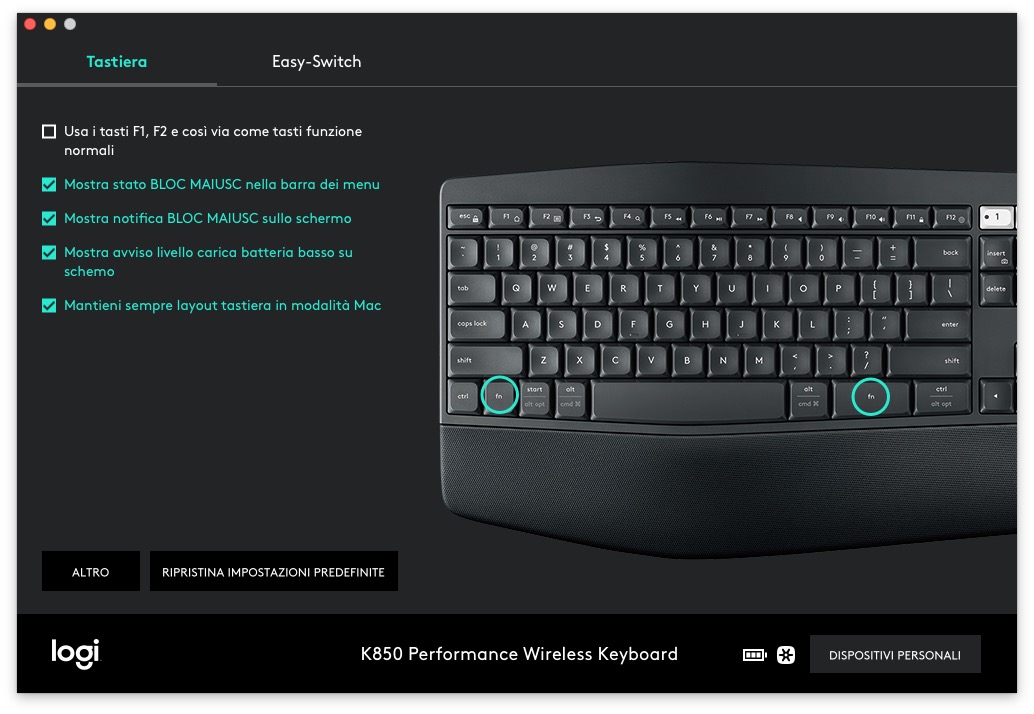Click the right fn key highlighted circle
The image size is (1034, 714).
pos(870,396)
